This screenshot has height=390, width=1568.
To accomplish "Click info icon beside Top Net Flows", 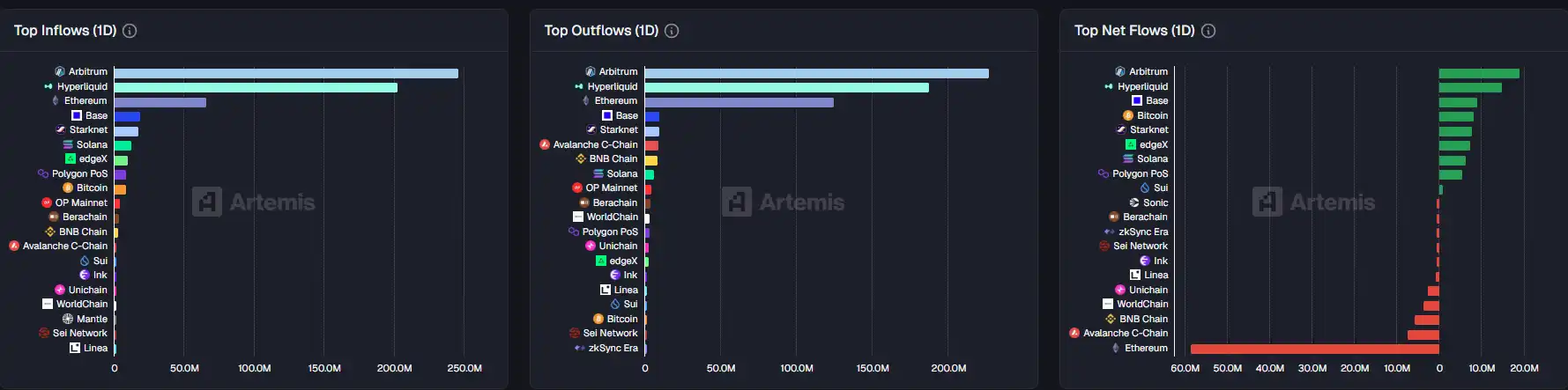I will tap(1208, 31).
